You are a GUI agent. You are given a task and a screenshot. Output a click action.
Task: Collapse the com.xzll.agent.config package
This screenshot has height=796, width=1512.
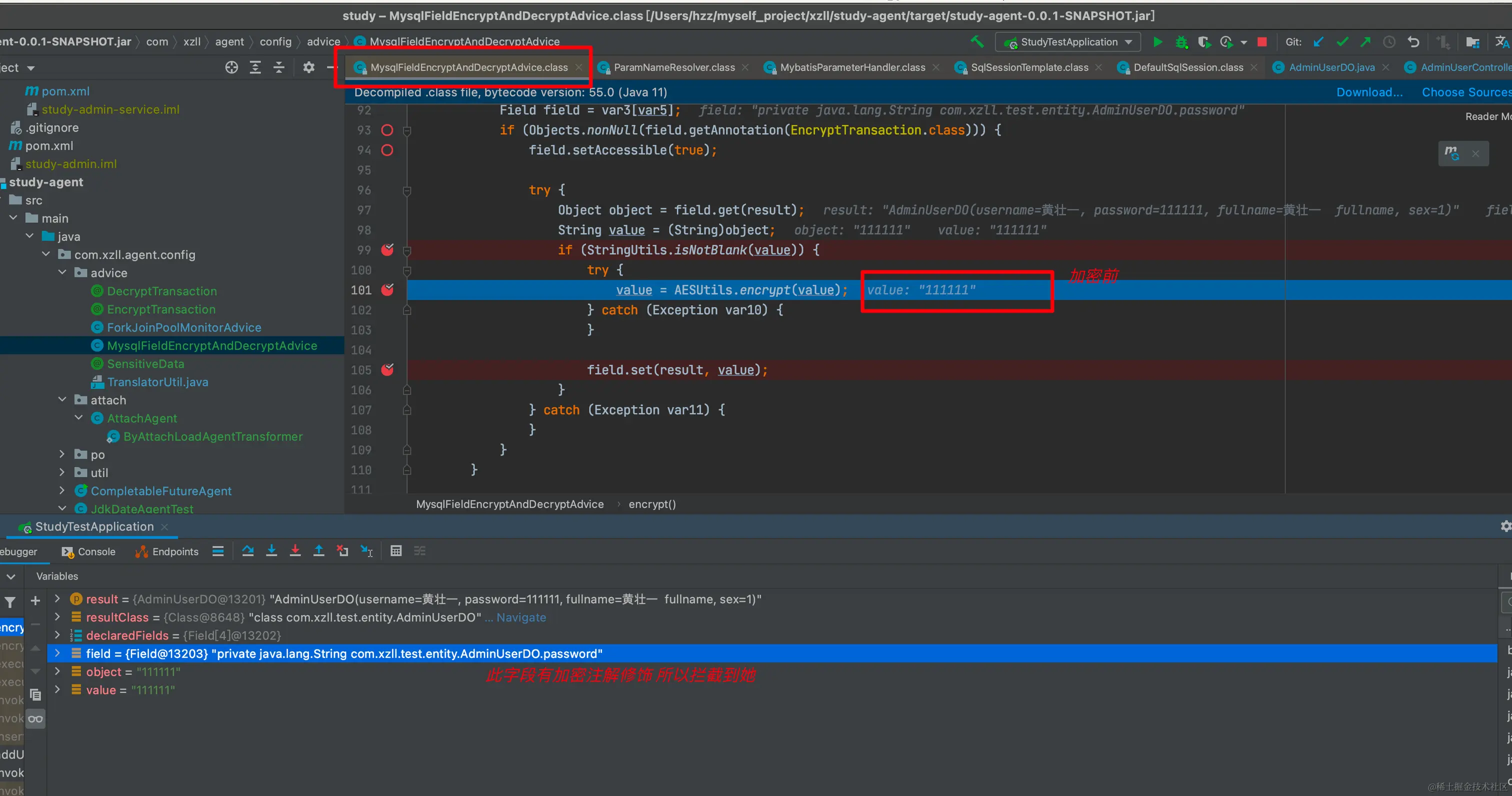coord(46,254)
